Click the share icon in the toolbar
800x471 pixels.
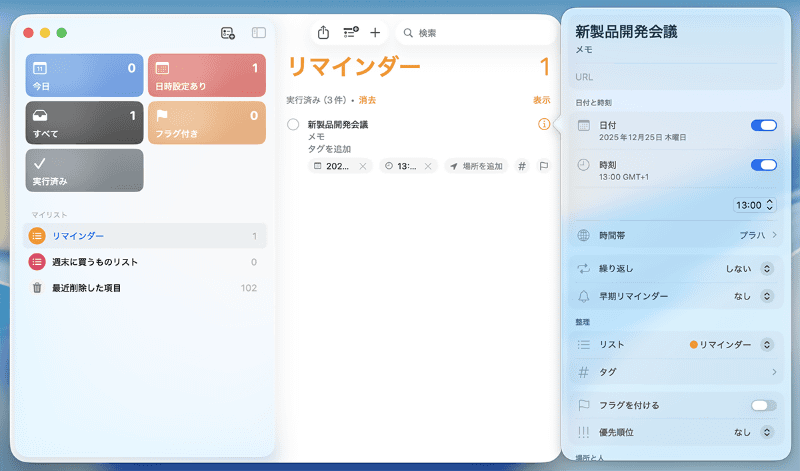[323, 33]
